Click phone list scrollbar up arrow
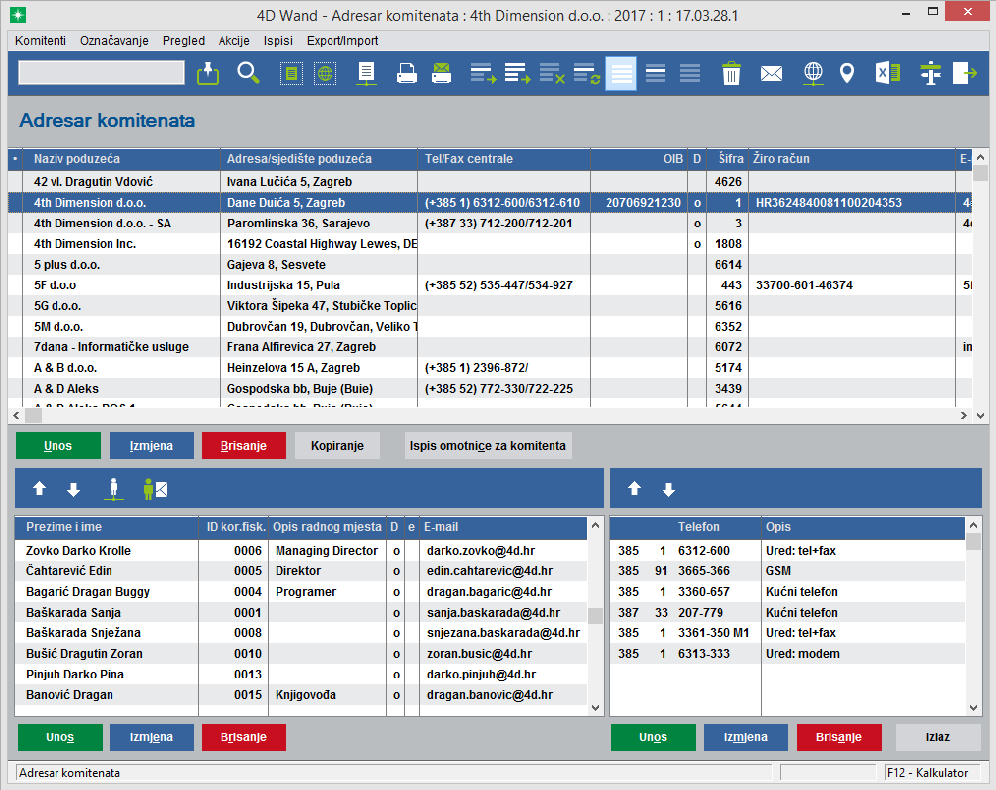Image resolution: width=996 pixels, height=790 pixels. (973, 525)
